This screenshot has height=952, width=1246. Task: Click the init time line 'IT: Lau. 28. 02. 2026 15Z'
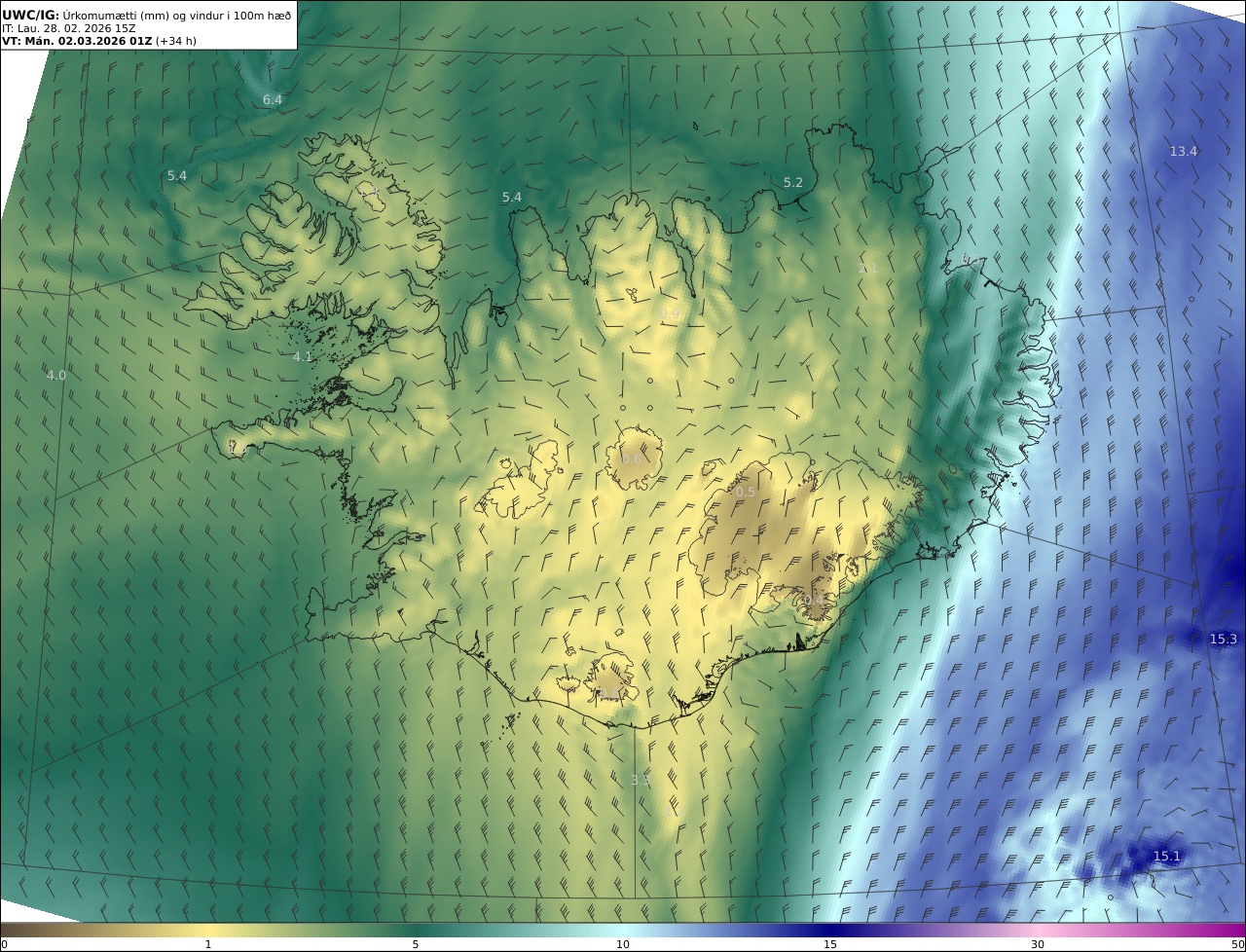tap(68, 28)
